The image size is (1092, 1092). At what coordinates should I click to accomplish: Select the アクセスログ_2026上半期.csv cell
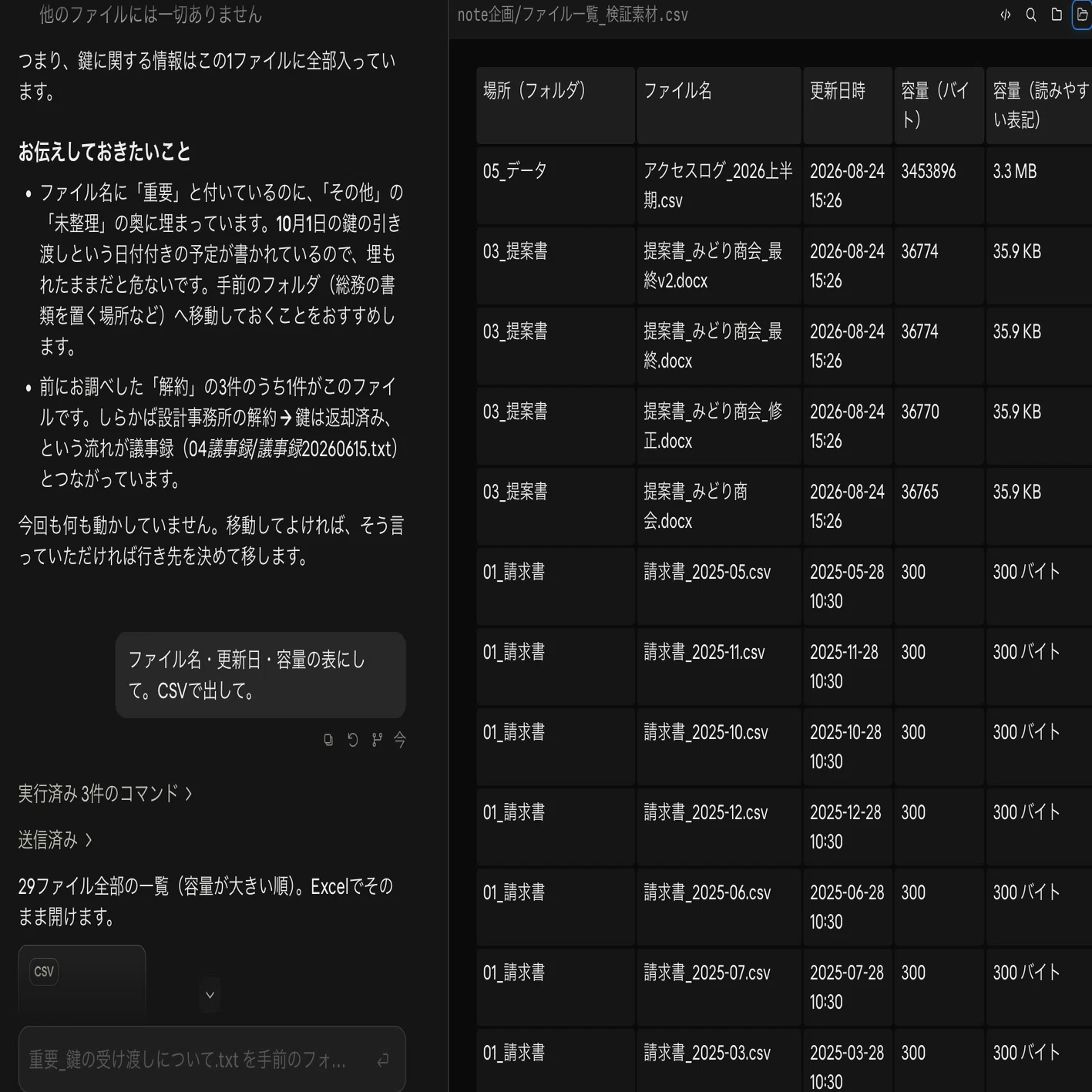pyautogui.click(x=719, y=186)
